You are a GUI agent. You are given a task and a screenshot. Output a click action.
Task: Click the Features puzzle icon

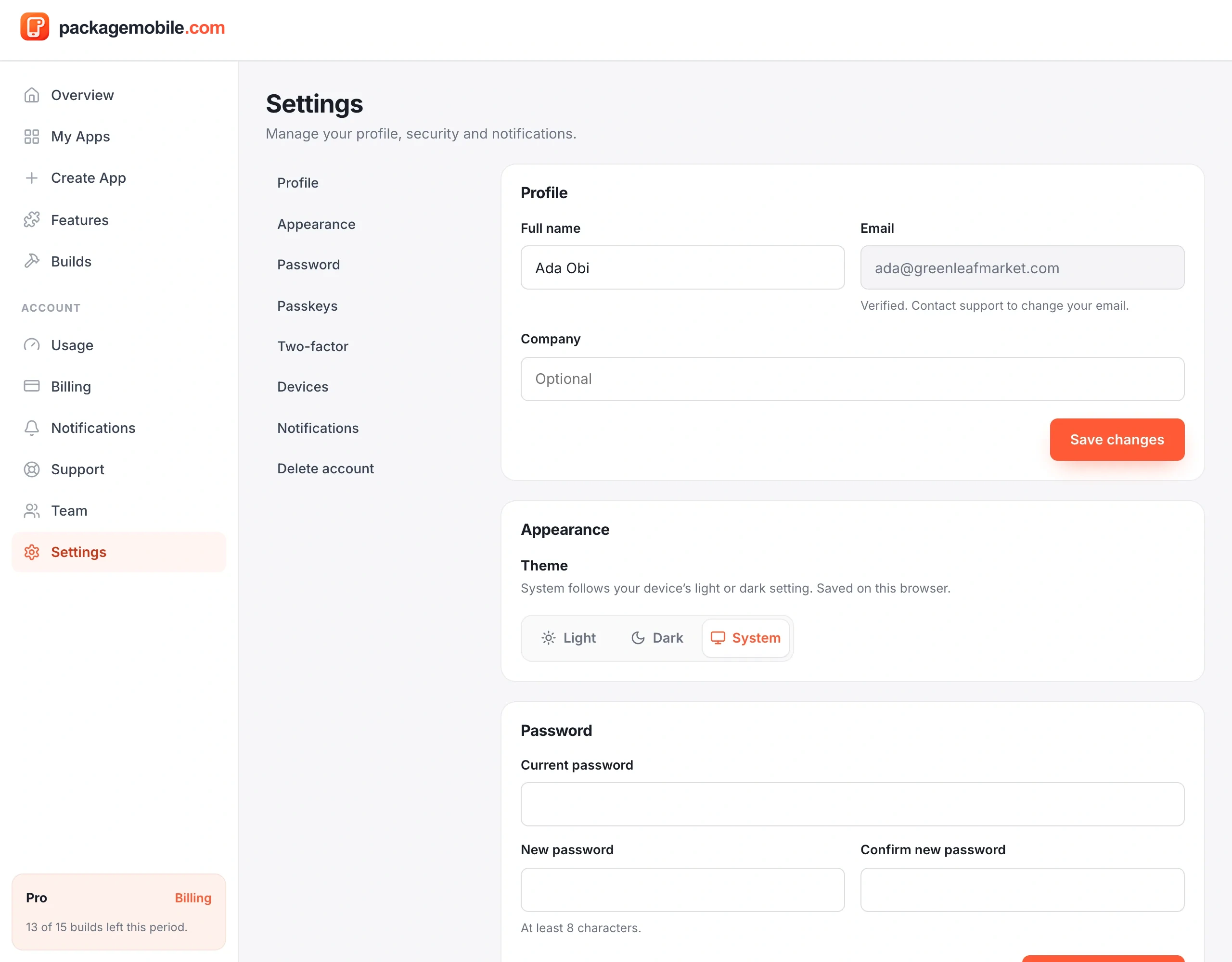[32, 219]
